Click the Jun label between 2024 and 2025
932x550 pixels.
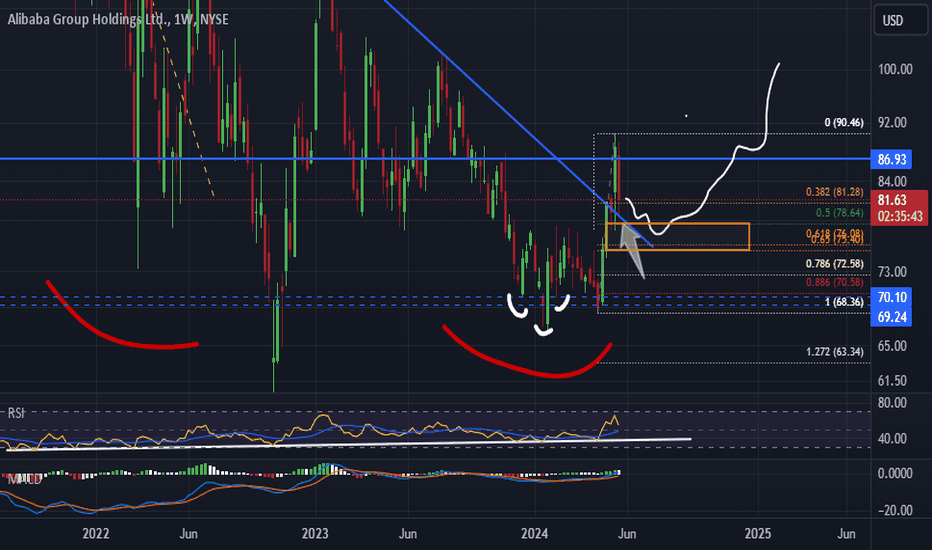click(x=627, y=533)
